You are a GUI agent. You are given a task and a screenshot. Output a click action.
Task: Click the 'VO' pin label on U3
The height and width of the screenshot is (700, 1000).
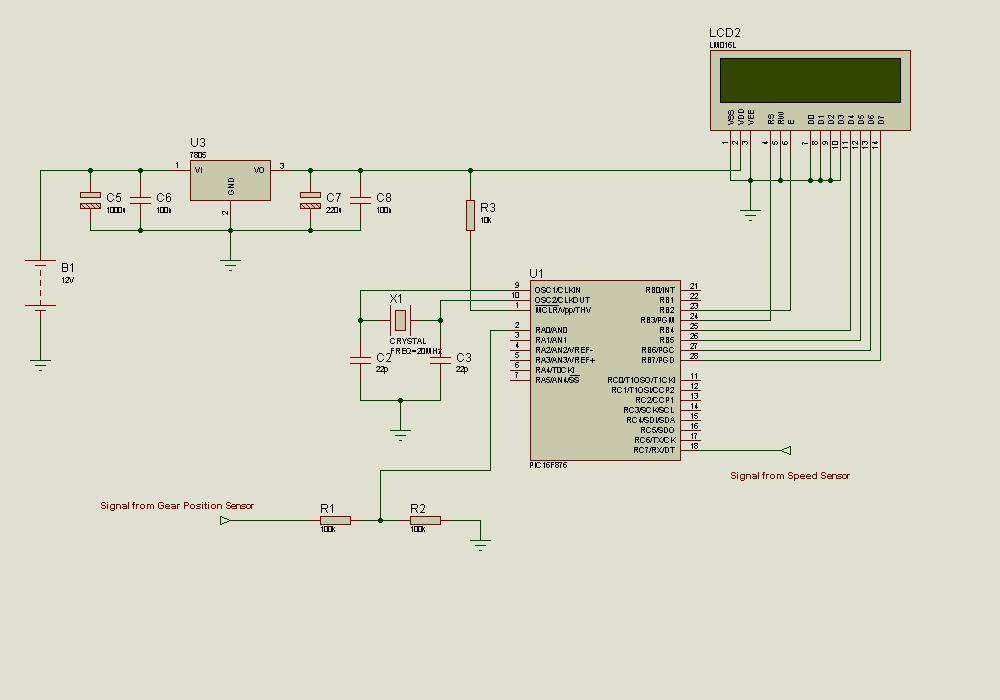259,170
